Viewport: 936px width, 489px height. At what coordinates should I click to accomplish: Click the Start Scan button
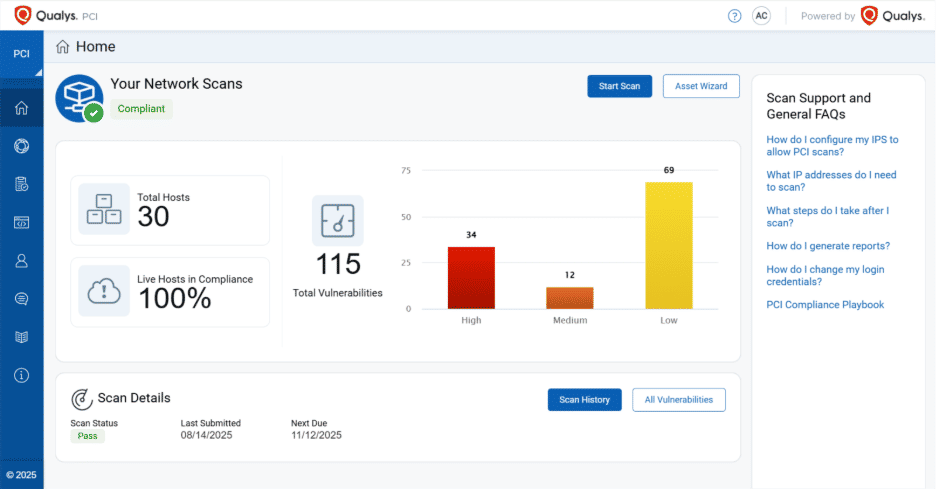[x=619, y=86]
